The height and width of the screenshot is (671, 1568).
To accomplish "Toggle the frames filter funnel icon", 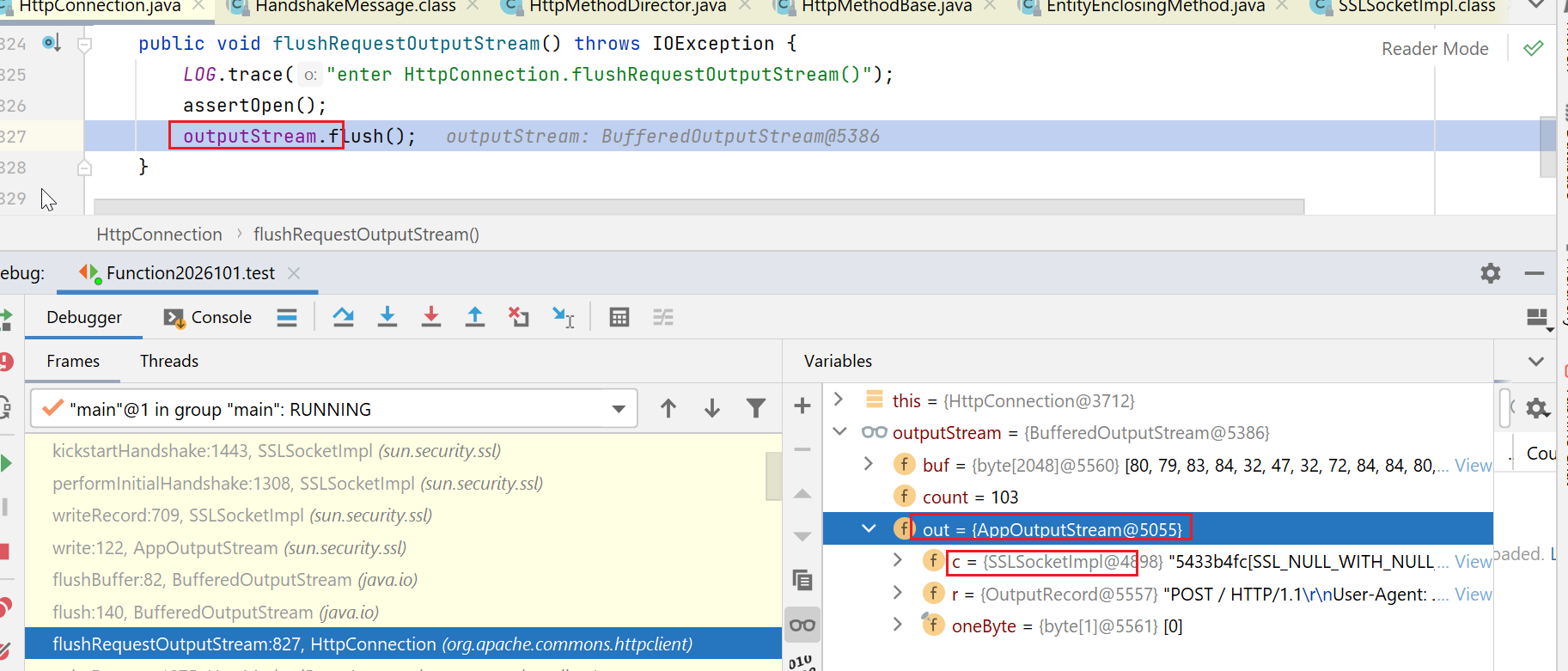I will (x=756, y=409).
